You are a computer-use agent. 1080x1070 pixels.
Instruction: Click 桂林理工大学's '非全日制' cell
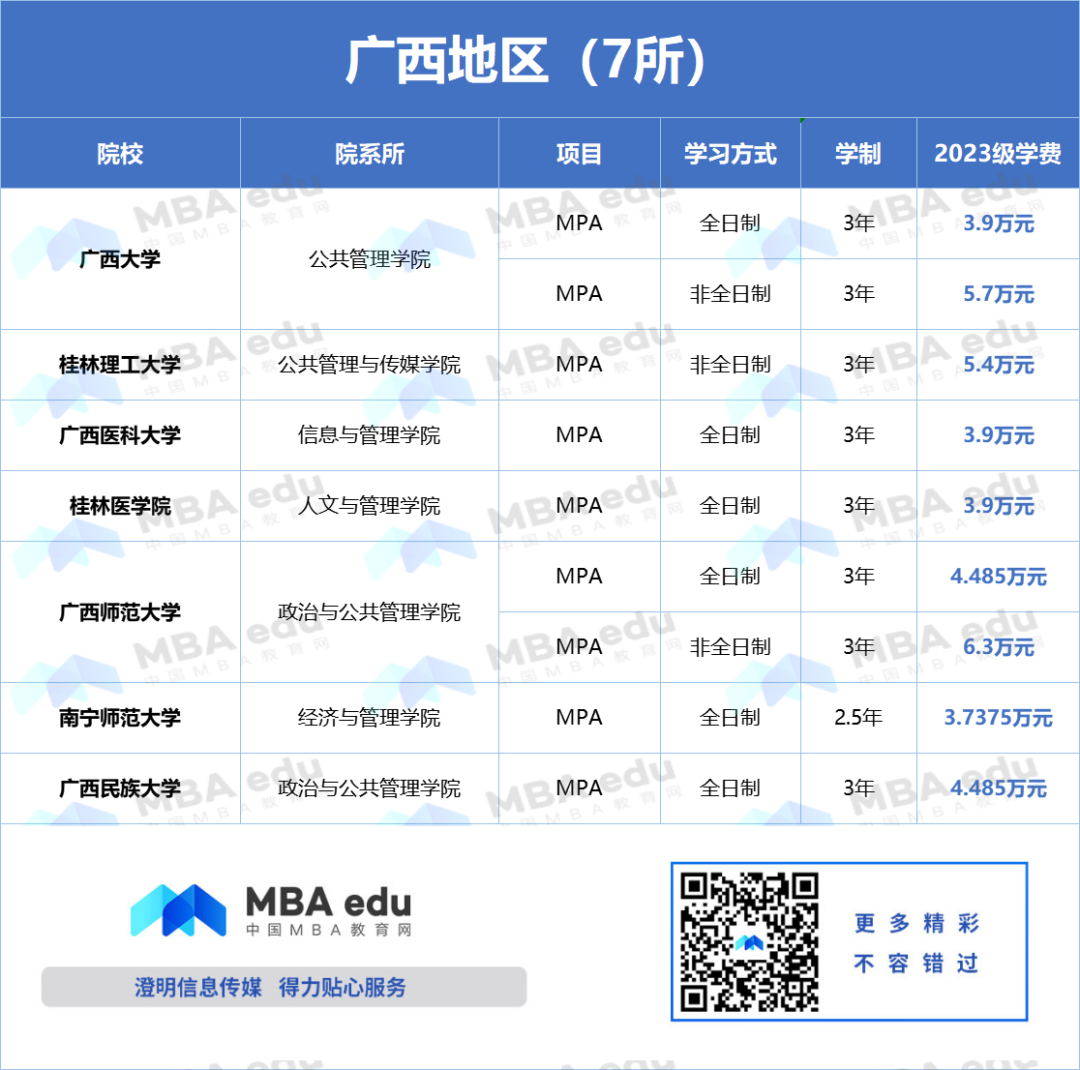pyautogui.click(x=730, y=364)
